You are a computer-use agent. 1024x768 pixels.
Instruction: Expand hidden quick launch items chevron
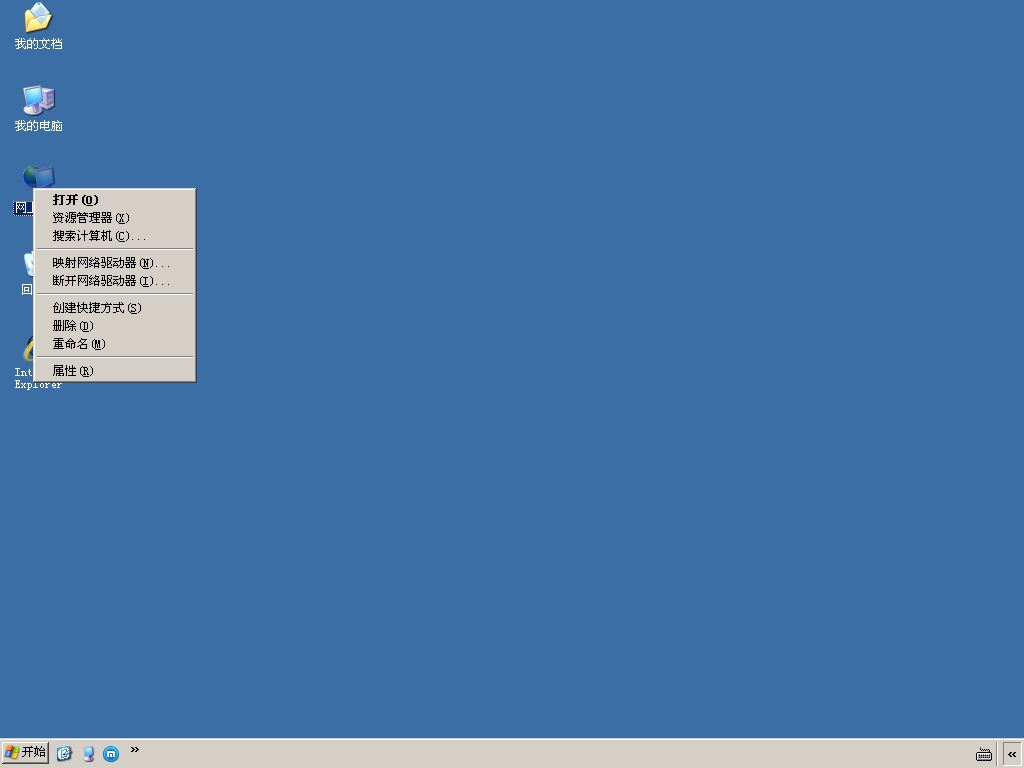point(135,749)
